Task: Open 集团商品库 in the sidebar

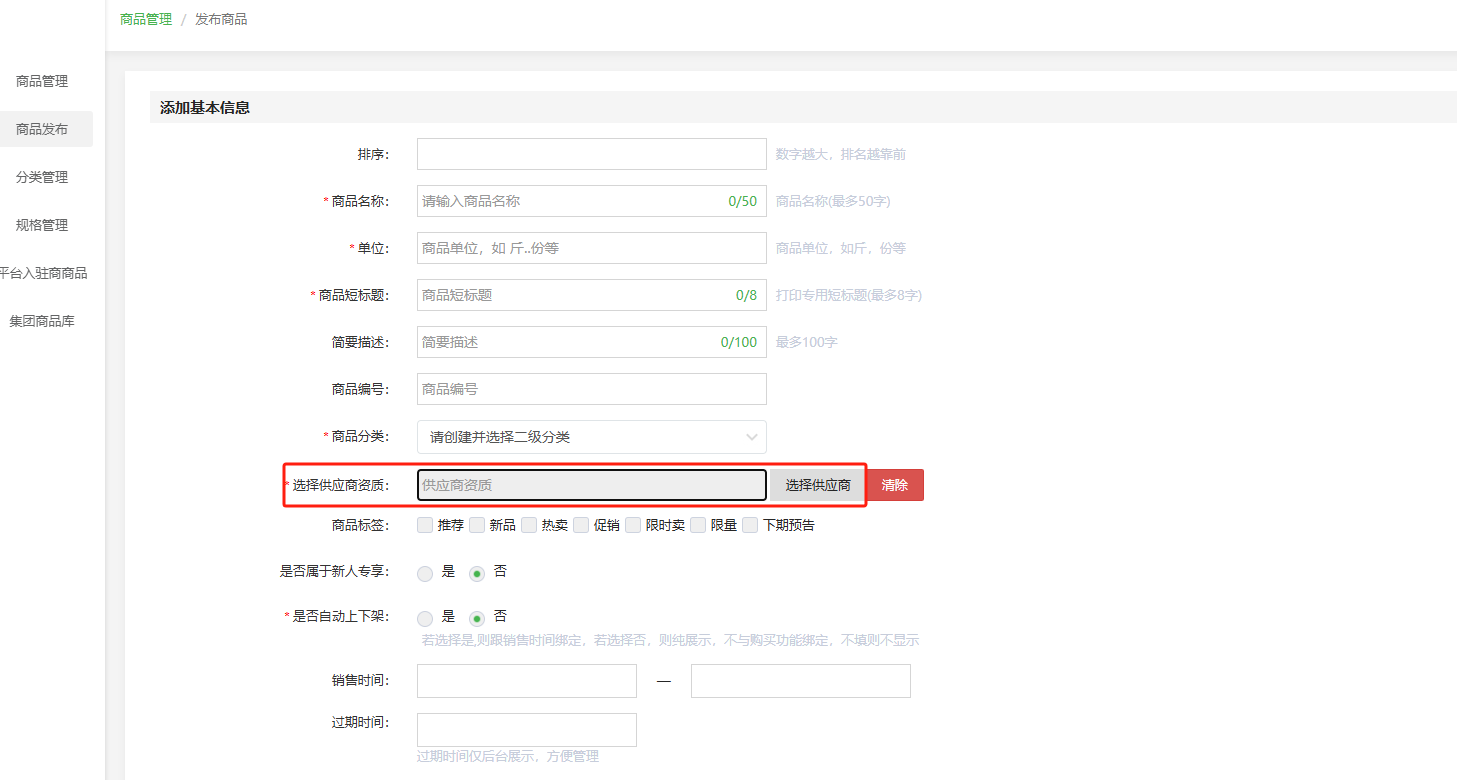Action: tap(42, 321)
